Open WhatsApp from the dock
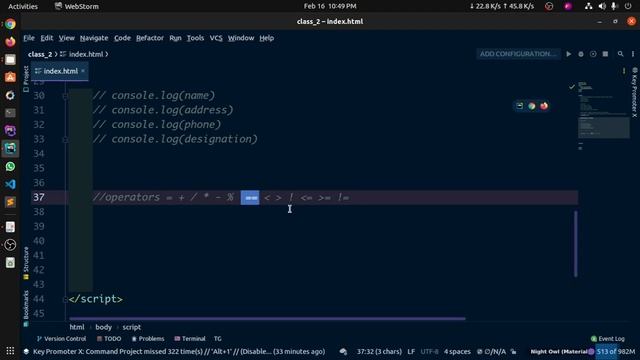The height and width of the screenshot is (360, 640). coord(10,167)
